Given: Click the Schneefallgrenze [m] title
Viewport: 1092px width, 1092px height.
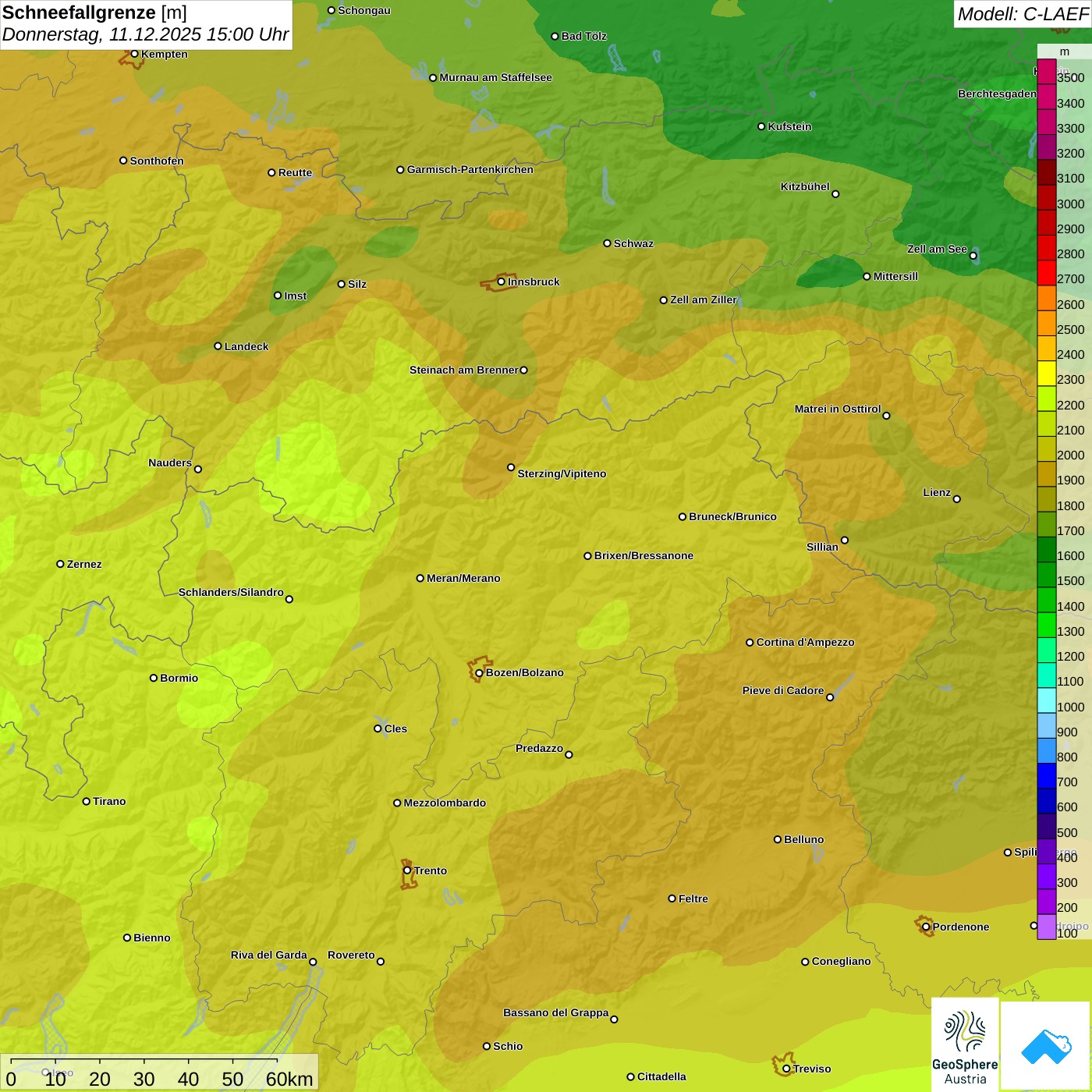Looking at the screenshot, I should coord(94,12).
